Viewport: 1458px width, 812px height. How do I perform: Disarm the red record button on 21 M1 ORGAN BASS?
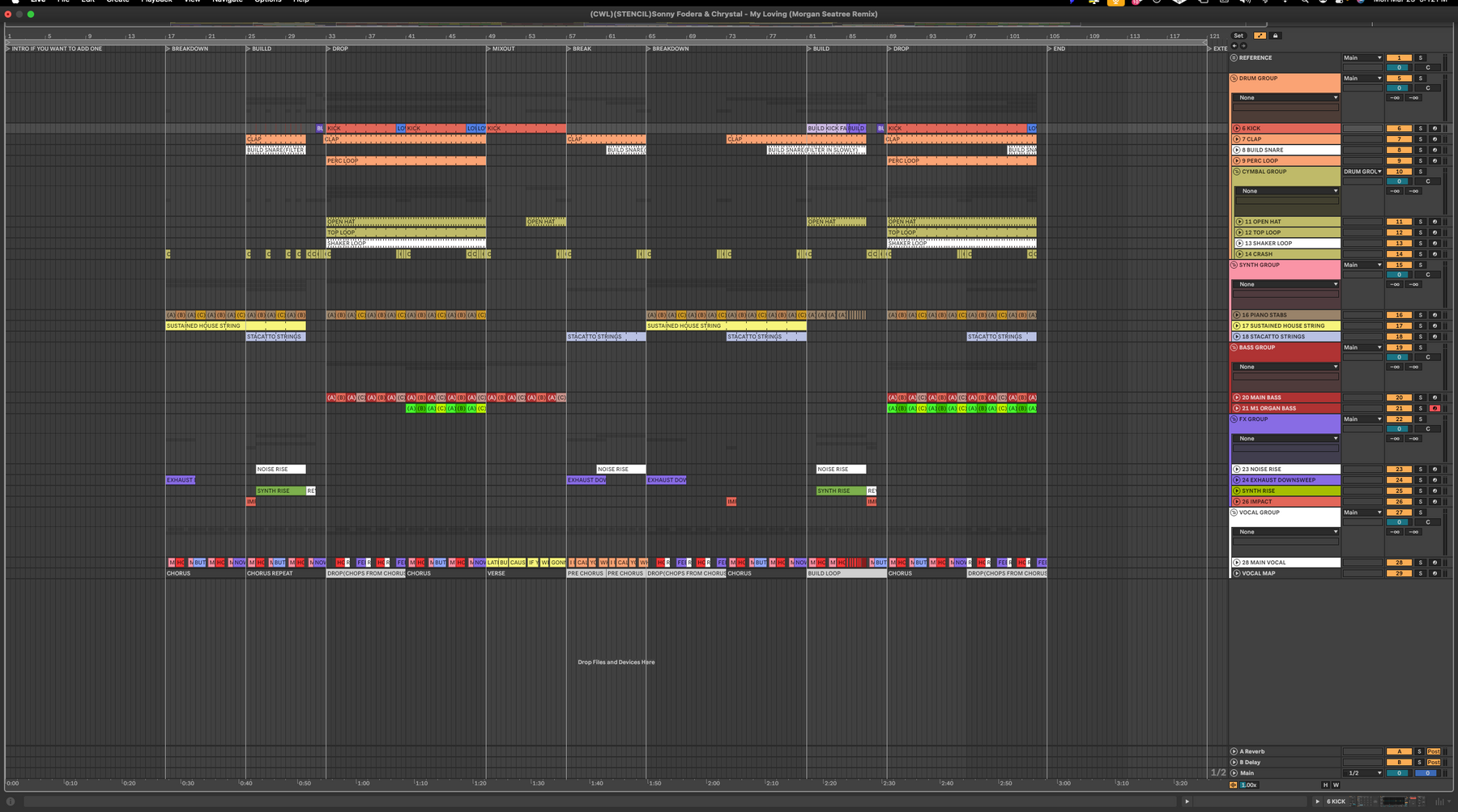pos(1435,408)
